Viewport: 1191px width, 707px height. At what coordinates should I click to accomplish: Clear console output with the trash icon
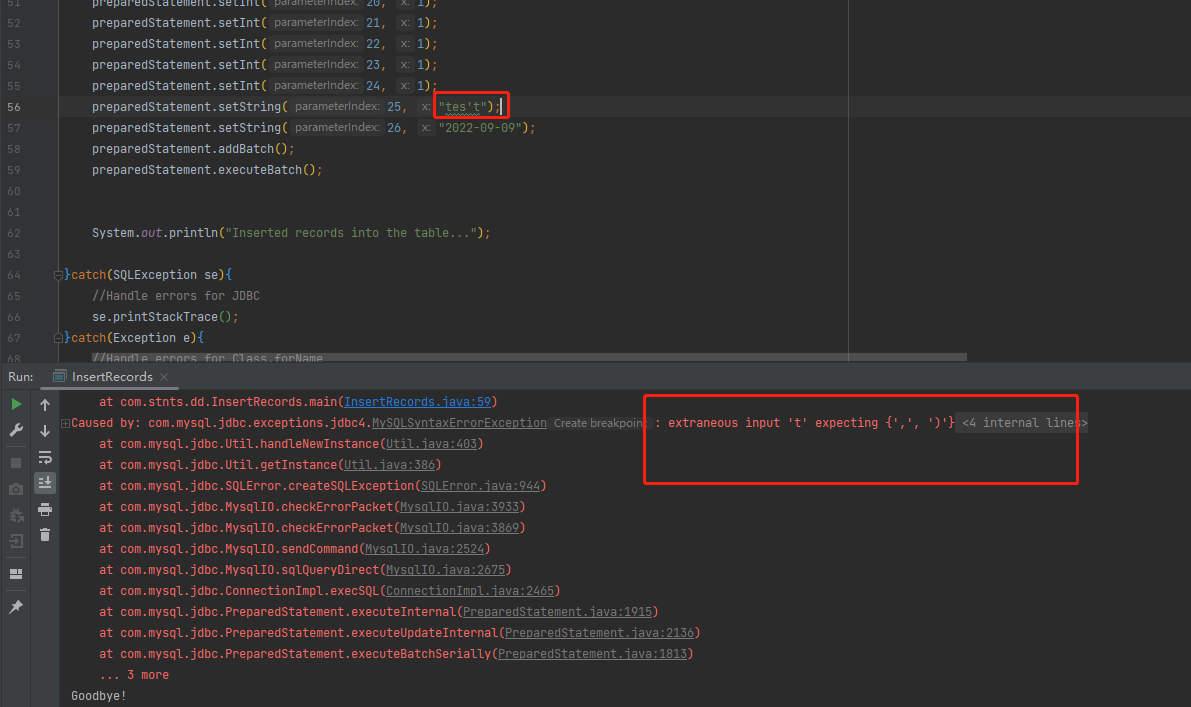pyautogui.click(x=45, y=535)
